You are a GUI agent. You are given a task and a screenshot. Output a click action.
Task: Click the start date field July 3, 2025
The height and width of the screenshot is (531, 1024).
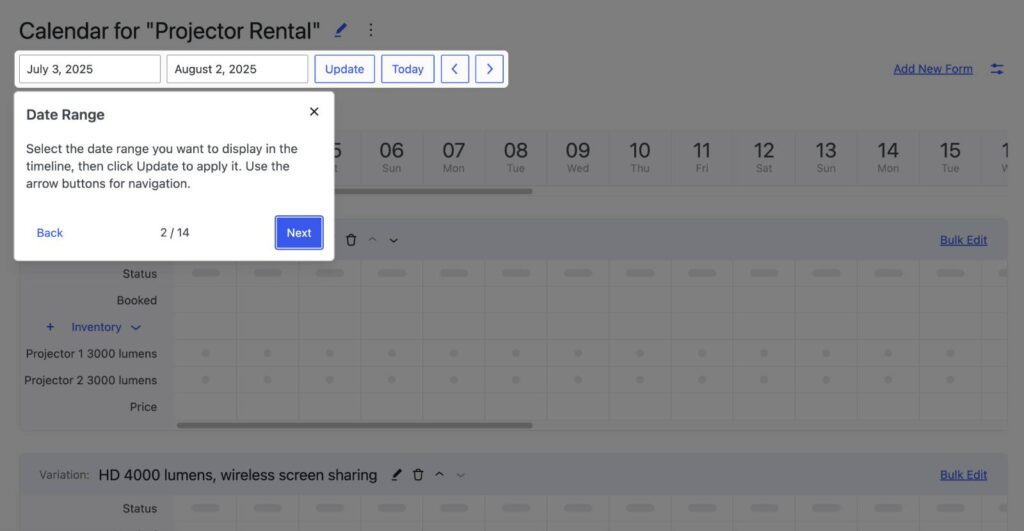pos(90,69)
